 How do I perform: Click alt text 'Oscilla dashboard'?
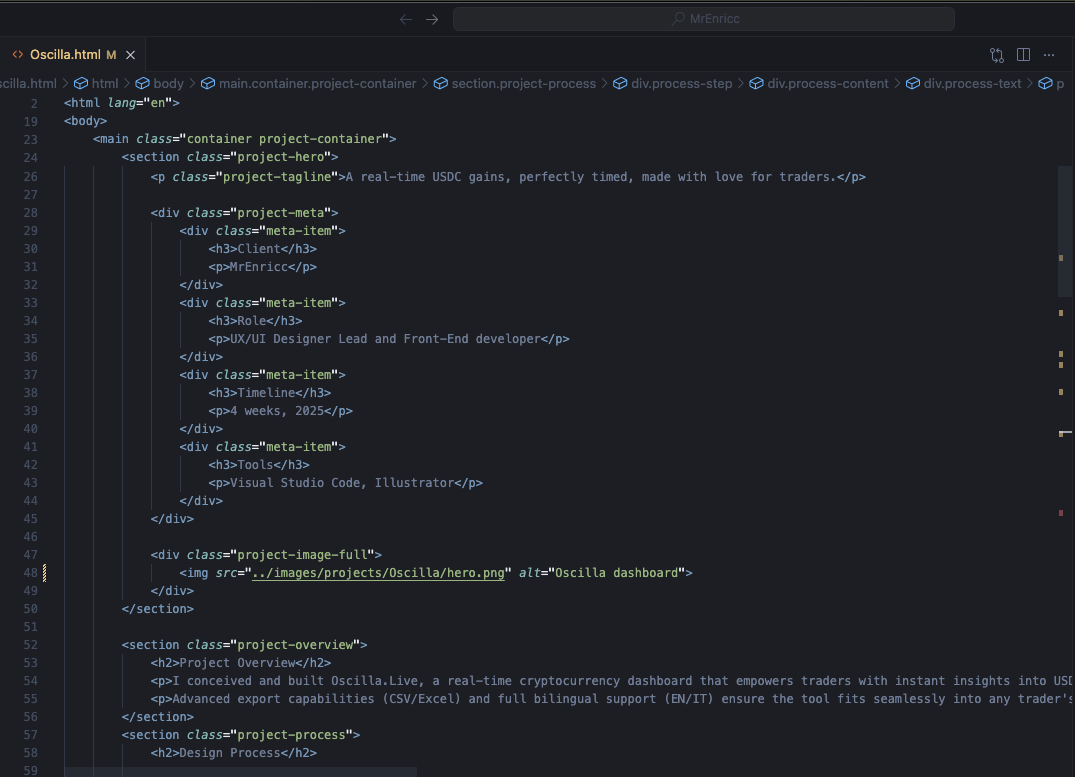(x=616, y=573)
